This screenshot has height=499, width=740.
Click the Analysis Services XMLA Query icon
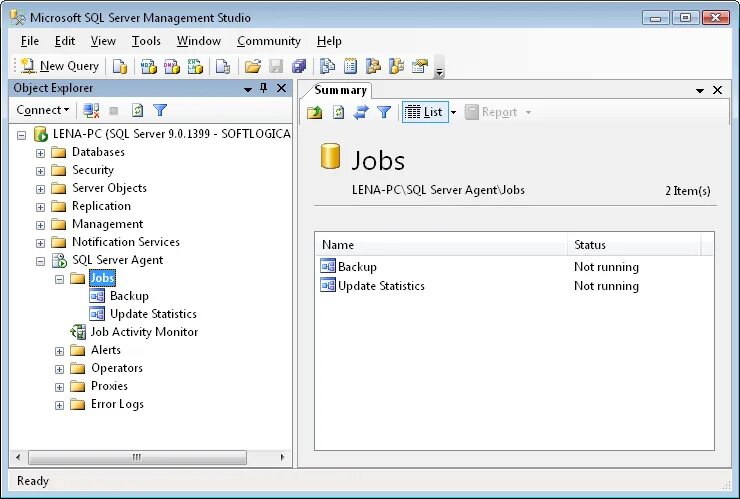click(195, 66)
